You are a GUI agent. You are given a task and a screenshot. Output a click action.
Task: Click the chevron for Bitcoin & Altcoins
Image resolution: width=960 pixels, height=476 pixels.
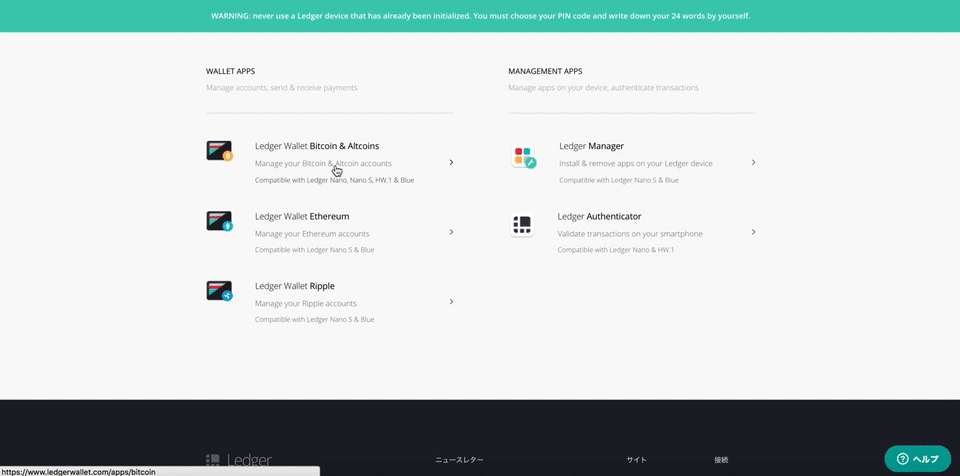451,162
